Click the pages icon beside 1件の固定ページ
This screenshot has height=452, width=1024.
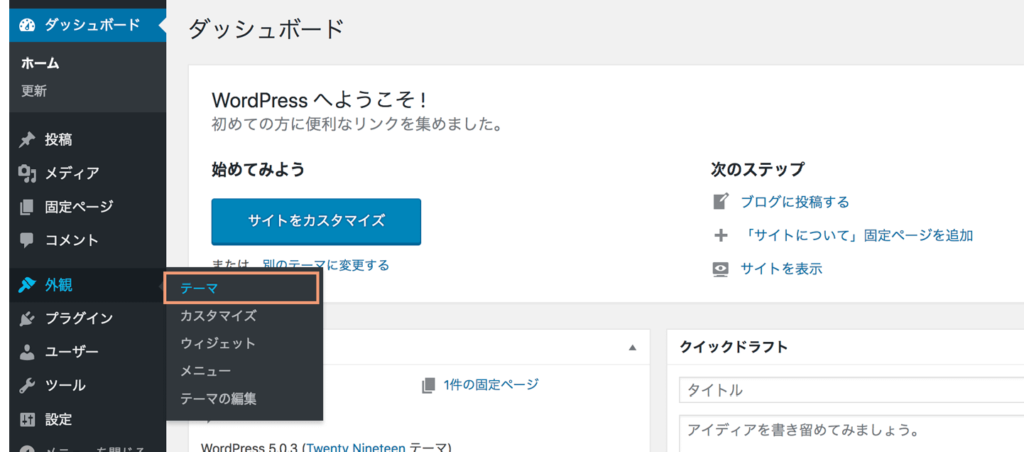pyautogui.click(x=428, y=385)
